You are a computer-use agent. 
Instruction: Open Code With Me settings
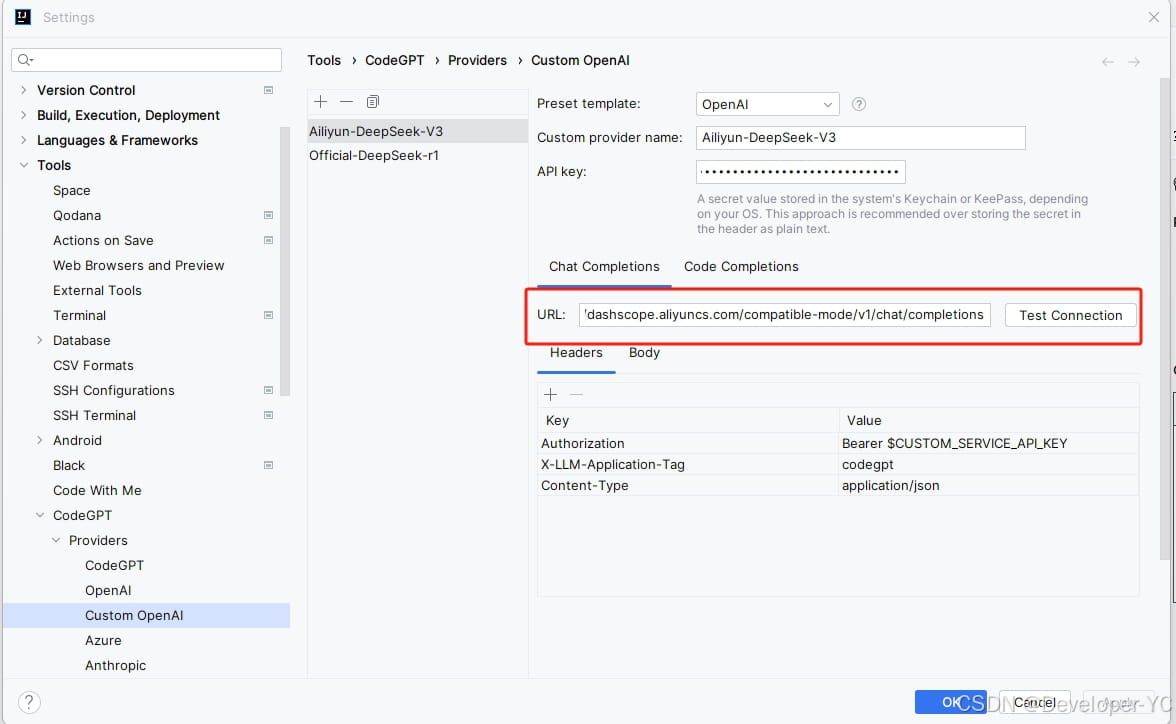[97, 491]
